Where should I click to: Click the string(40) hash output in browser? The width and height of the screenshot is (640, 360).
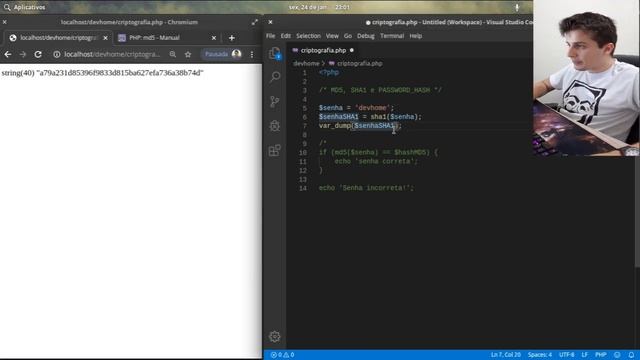click(102, 73)
